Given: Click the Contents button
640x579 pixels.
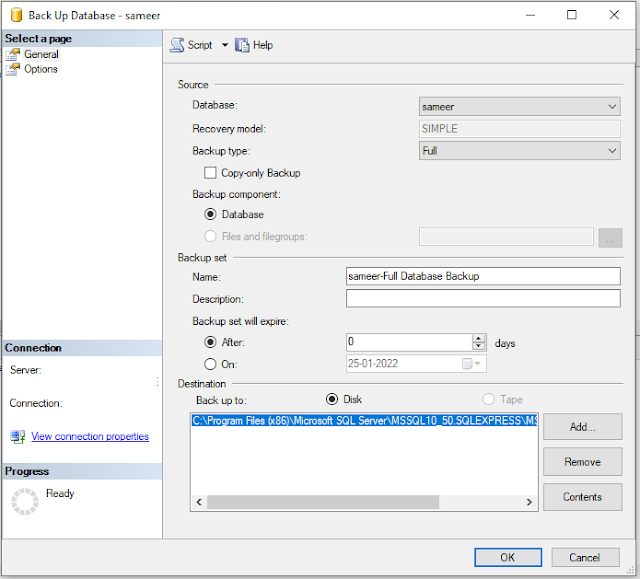Looking at the screenshot, I should click(x=582, y=497).
